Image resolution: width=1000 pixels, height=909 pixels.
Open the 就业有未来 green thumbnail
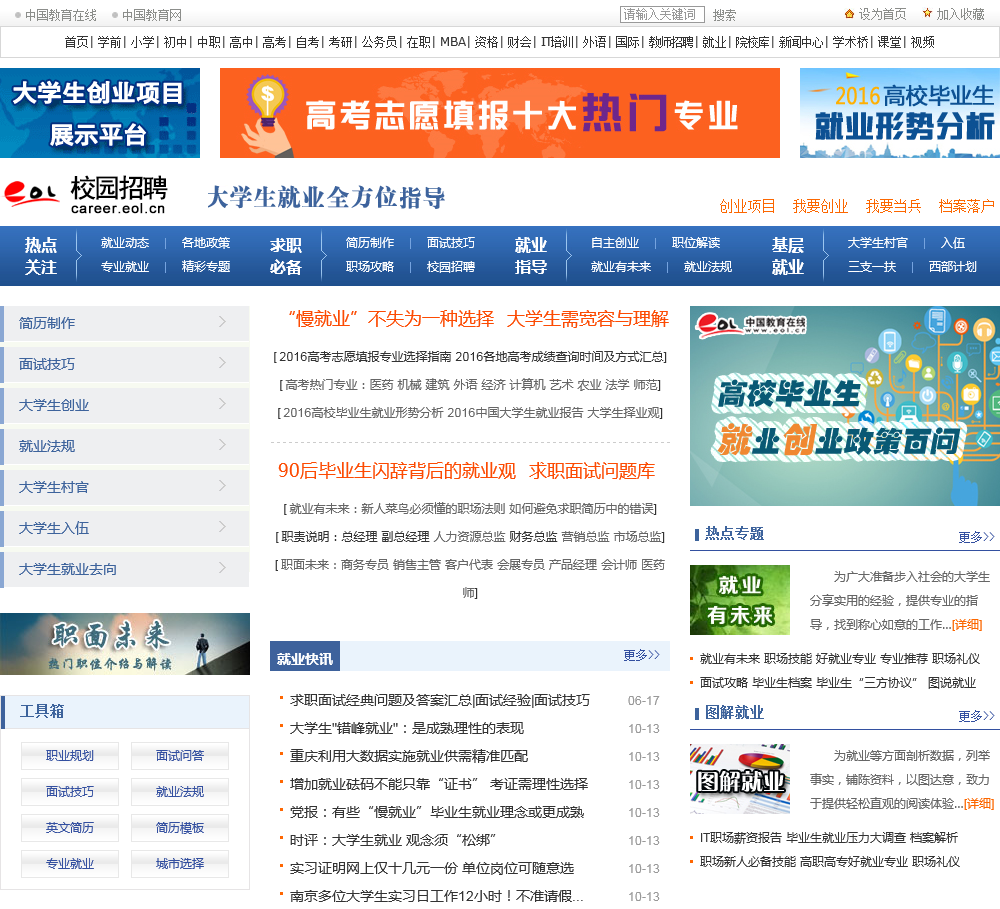click(740, 600)
